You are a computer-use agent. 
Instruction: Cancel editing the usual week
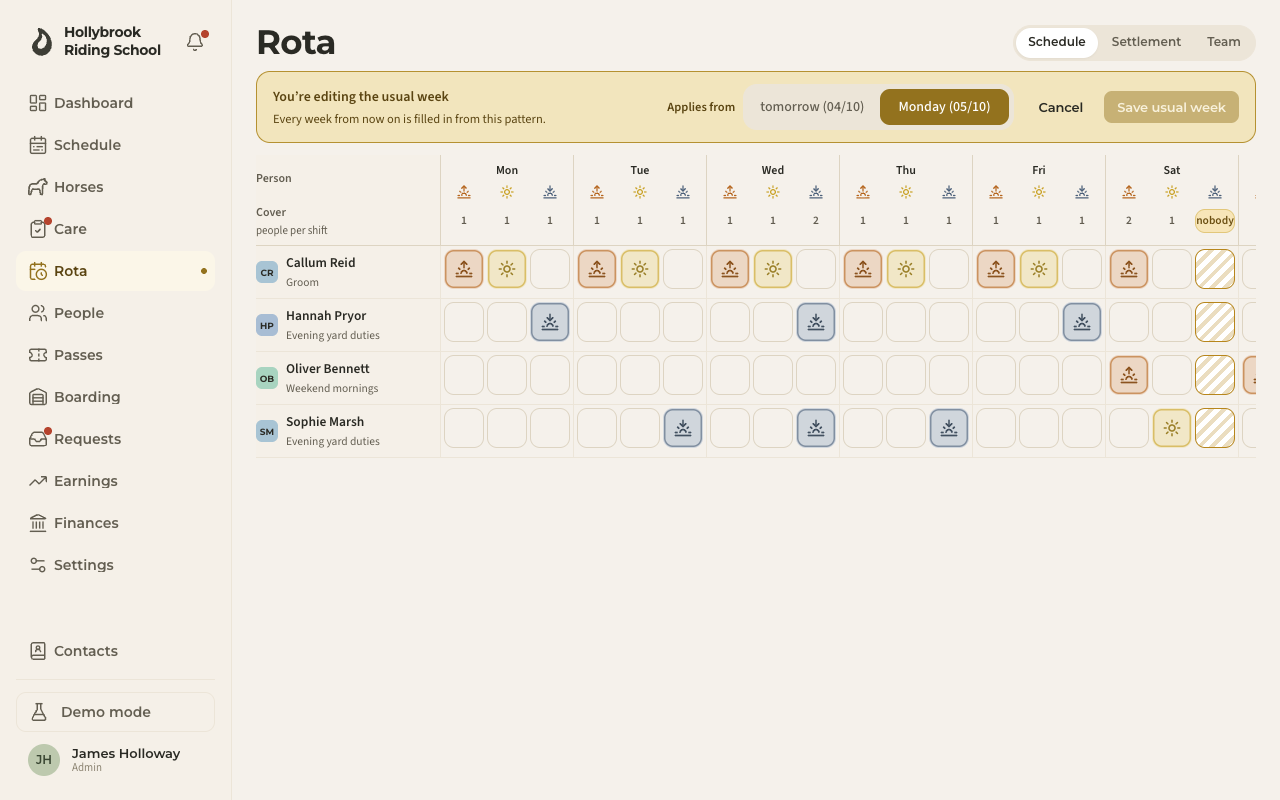coord(1060,107)
